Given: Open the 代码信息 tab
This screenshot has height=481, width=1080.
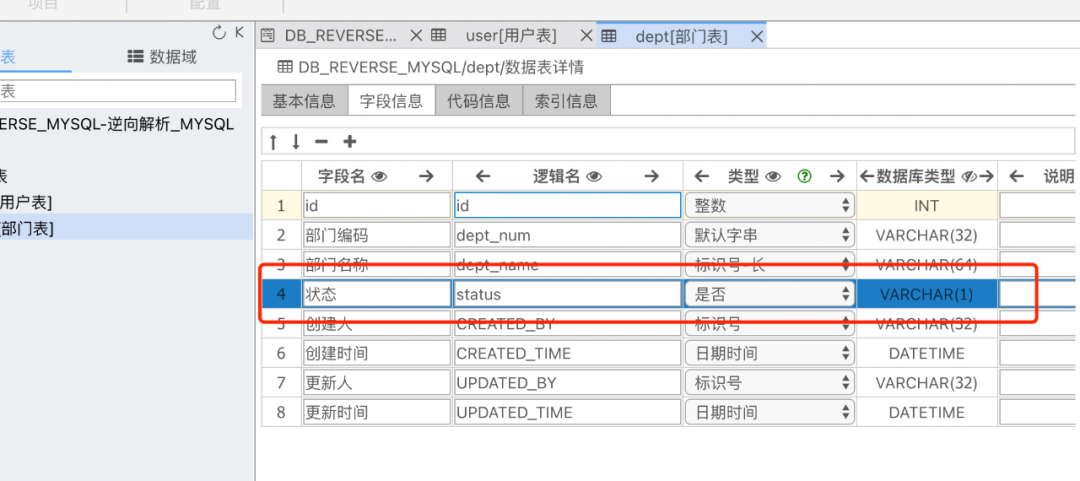Looking at the screenshot, I should (479, 101).
